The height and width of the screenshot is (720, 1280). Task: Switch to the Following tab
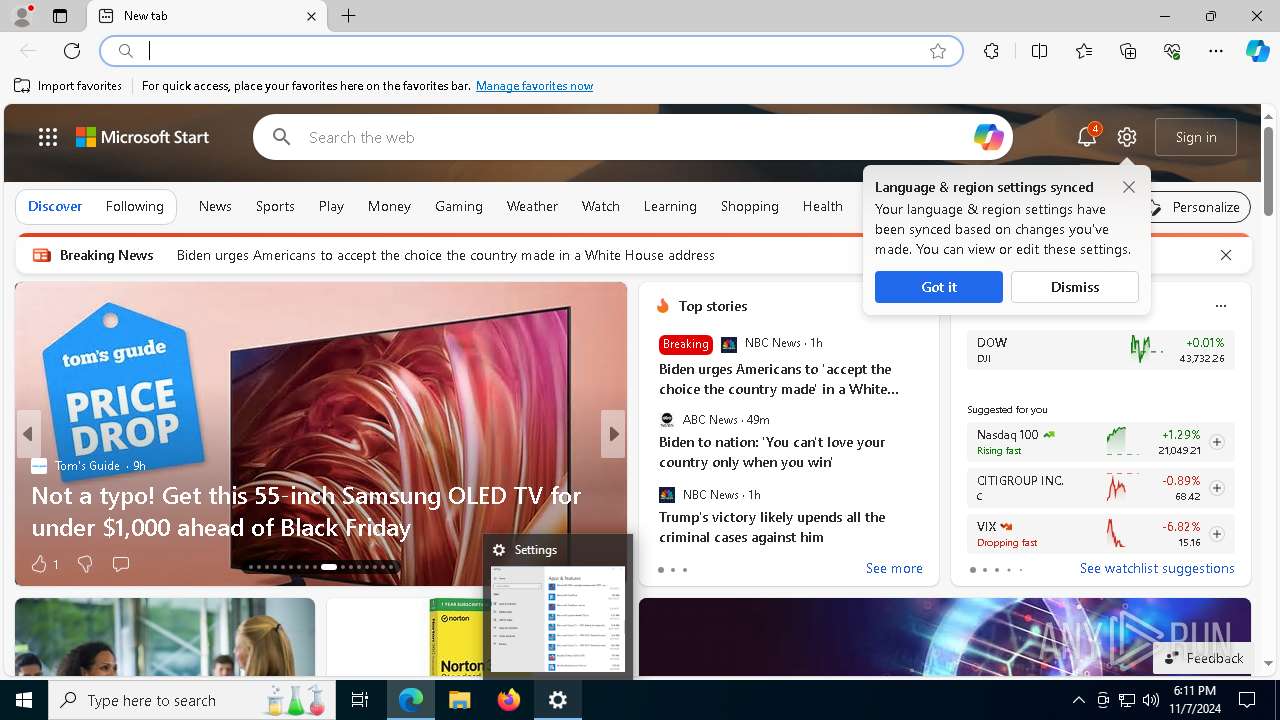pyautogui.click(x=134, y=206)
